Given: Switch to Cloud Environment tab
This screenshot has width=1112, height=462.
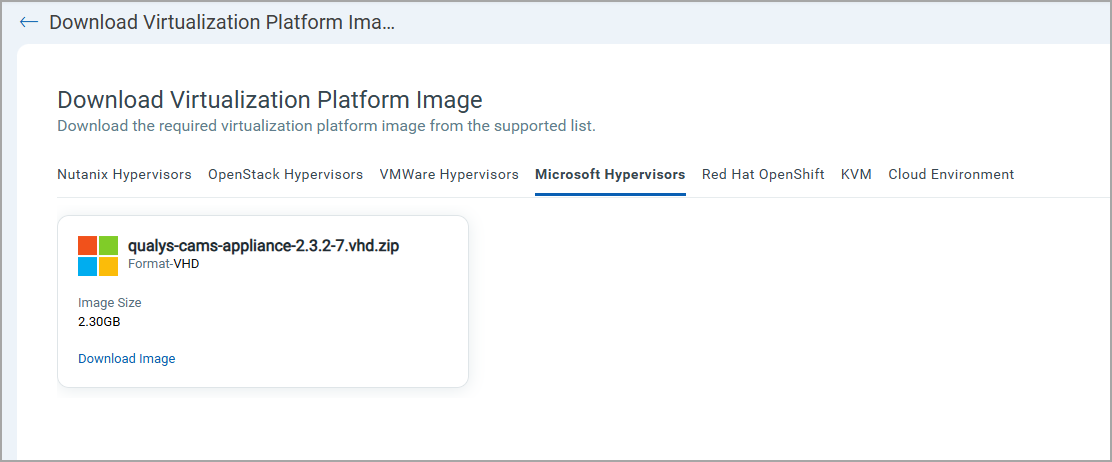Looking at the screenshot, I should (951, 174).
